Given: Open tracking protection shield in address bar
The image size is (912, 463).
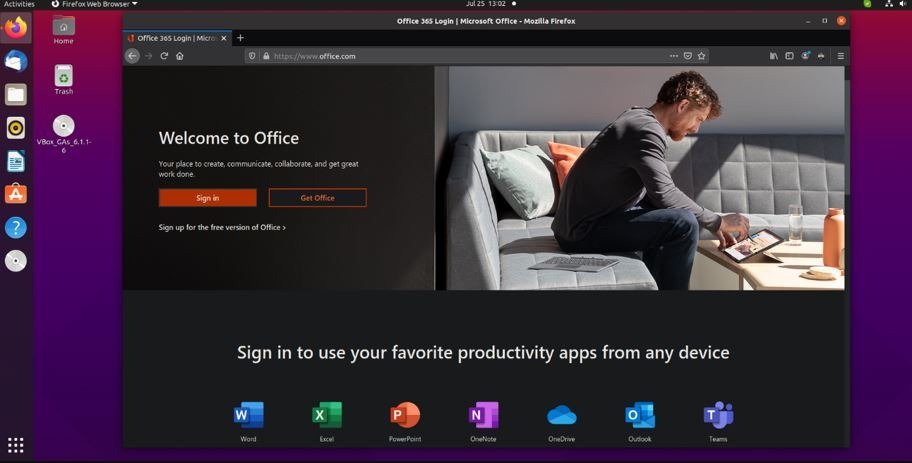Looking at the screenshot, I should [252, 56].
